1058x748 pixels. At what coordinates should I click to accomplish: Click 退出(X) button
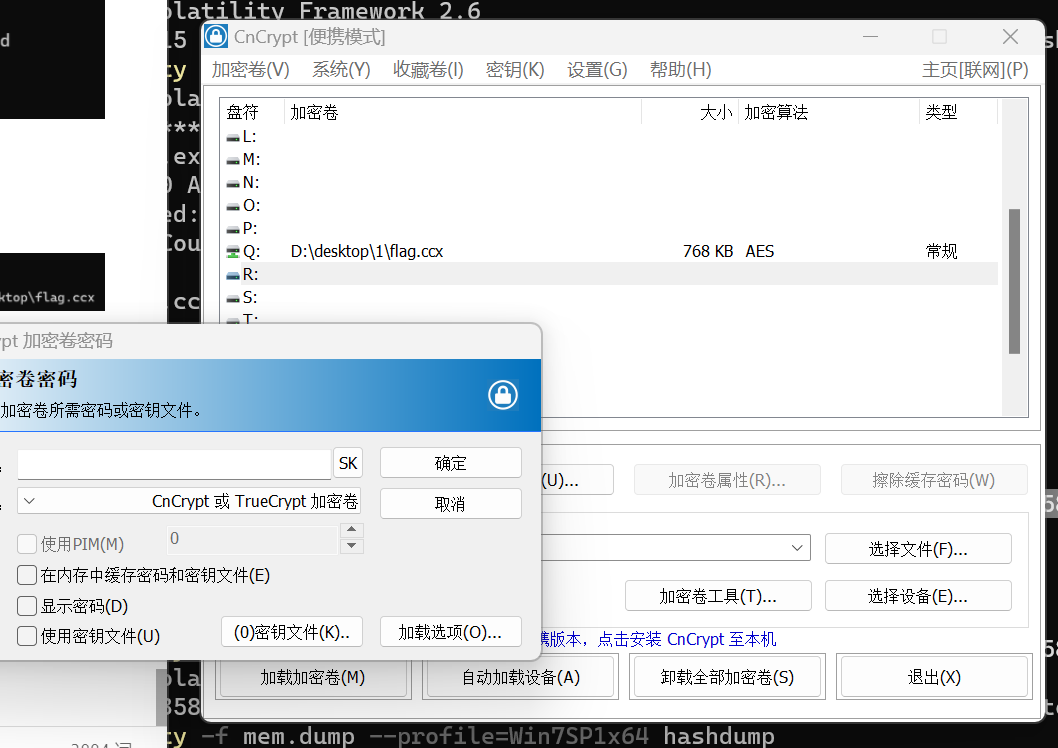coord(935,677)
